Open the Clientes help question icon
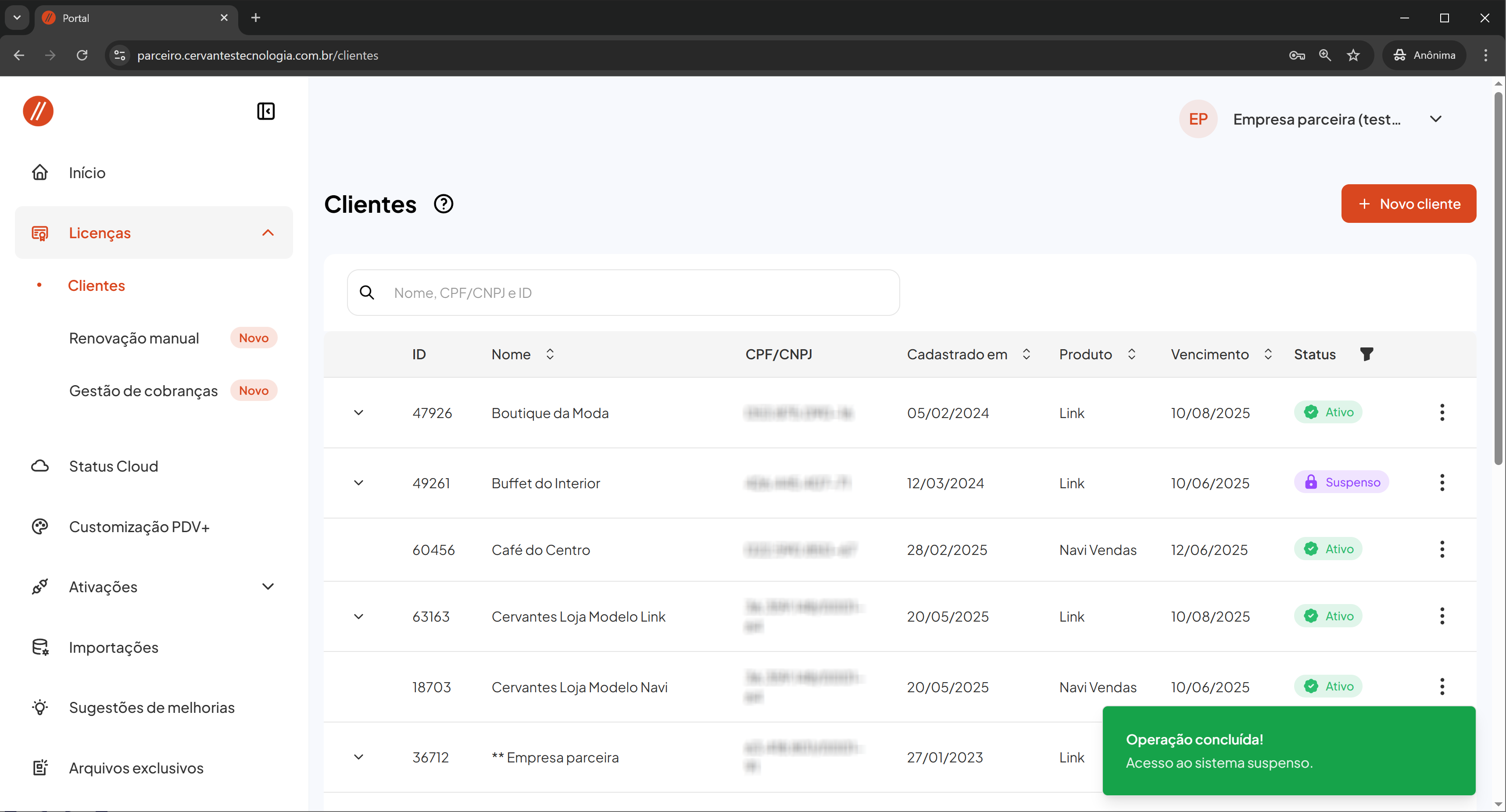Image resolution: width=1506 pixels, height=812 pixels. tap(443, 204)
